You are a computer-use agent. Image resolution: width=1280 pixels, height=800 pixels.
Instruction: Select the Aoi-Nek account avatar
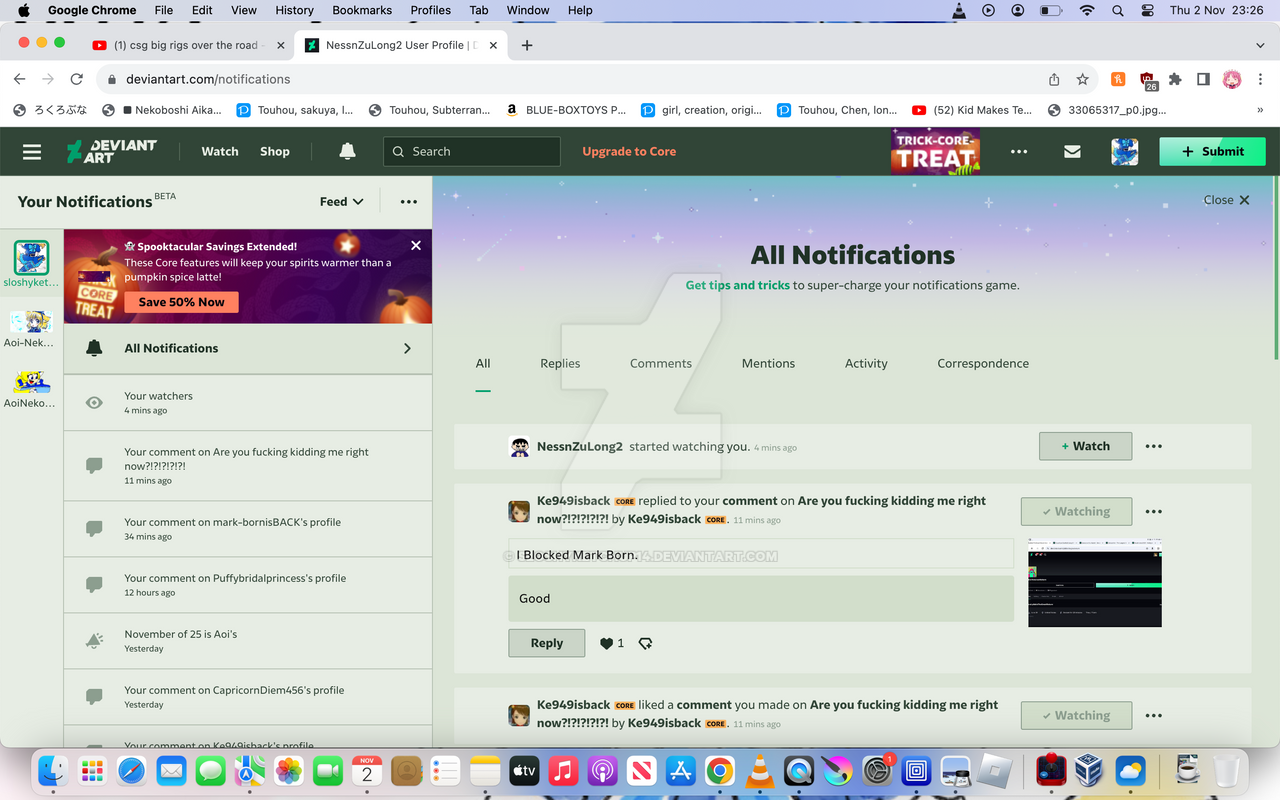pos(31,321)
